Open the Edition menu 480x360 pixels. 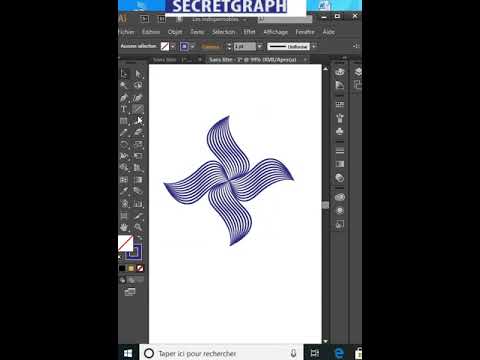coord(151,32)
